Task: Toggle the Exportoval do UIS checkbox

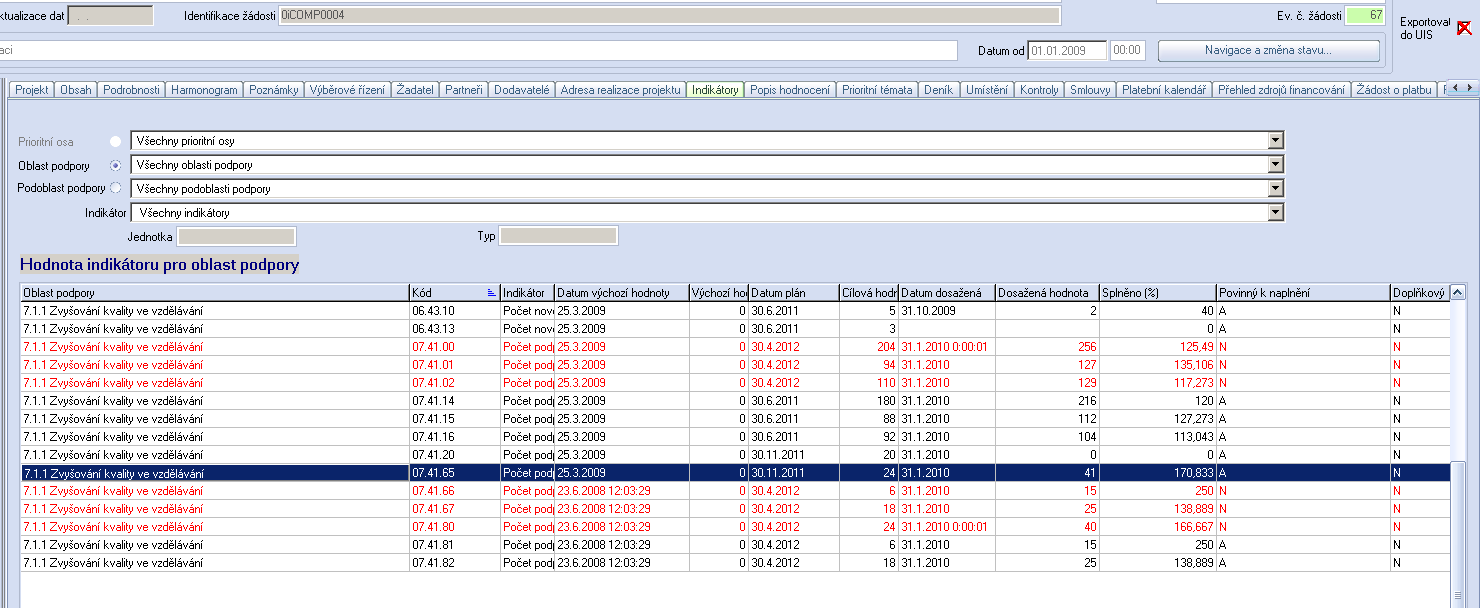Action: [x=1464, y=28]
